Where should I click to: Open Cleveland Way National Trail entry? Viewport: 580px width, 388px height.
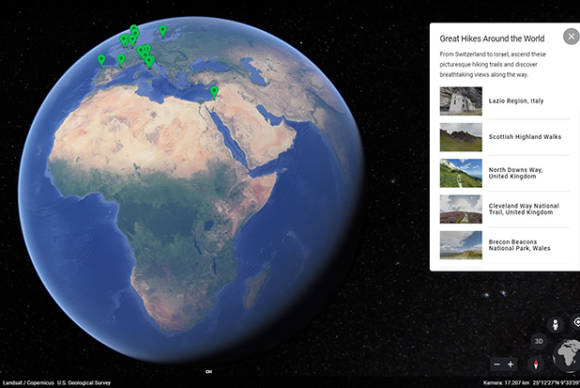pos(505,209)
